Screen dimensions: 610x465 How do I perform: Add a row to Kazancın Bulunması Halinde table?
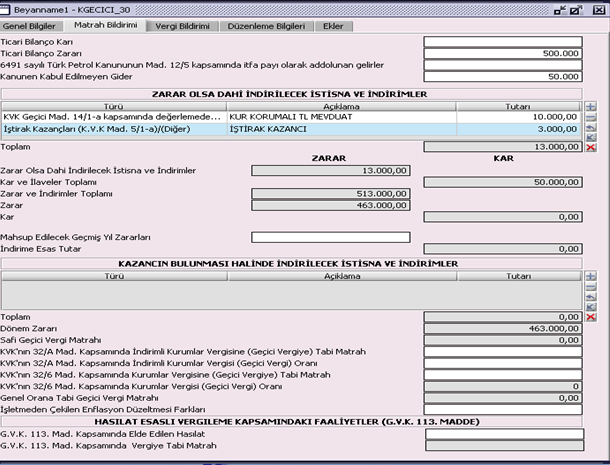(x=591, y=276)
